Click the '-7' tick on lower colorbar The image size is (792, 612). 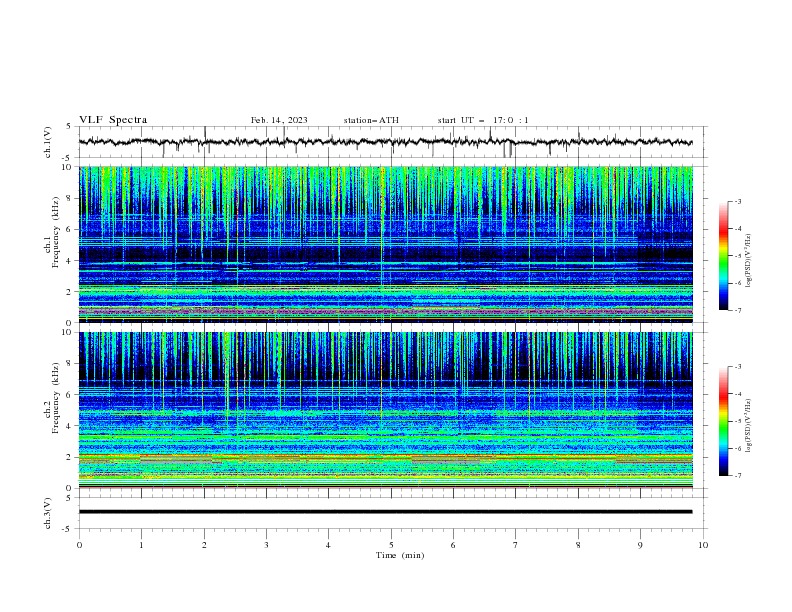737,476
